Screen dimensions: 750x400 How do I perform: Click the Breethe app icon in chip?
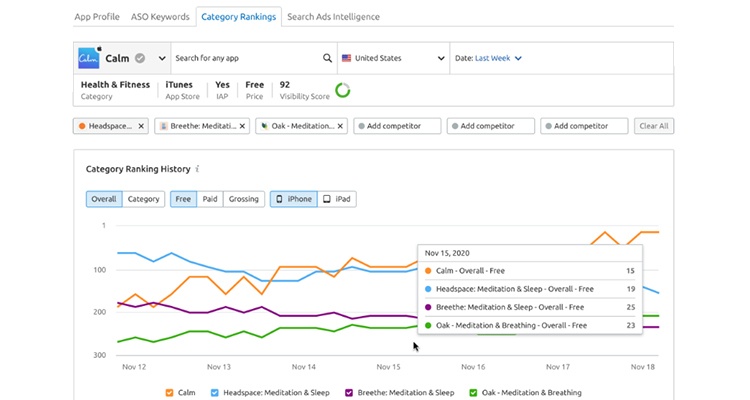pyautogui.click(x=164, y=126)
